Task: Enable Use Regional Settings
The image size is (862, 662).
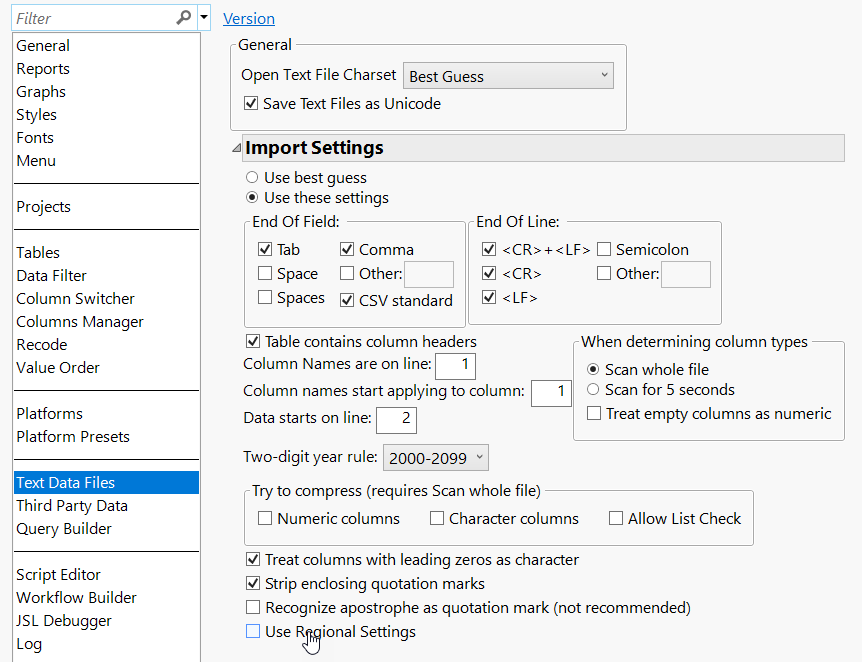Action: (x=253, y=631)
